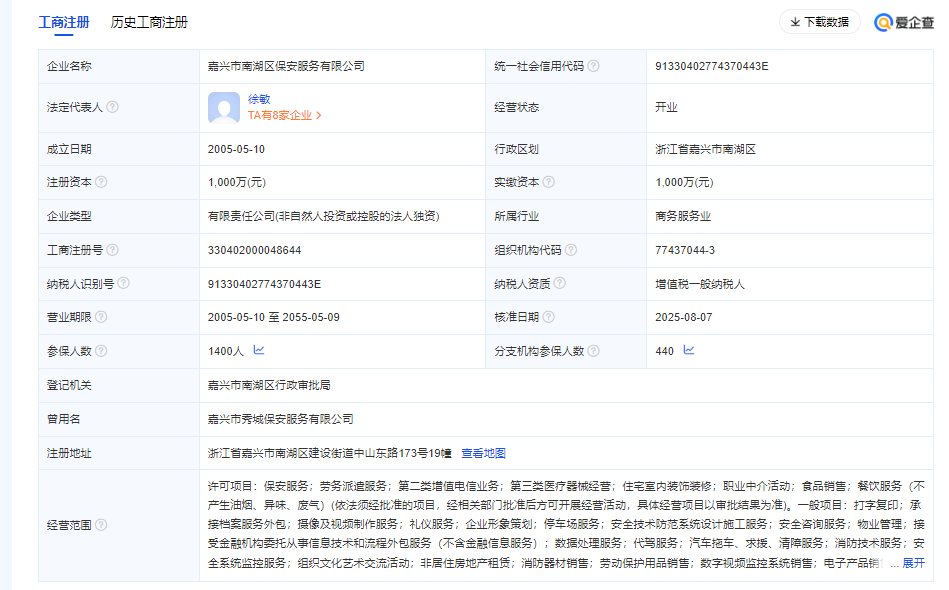Open legal representative 徐敏's profile link
Viewport: 949px width, 590px height.
coord(259,99)
